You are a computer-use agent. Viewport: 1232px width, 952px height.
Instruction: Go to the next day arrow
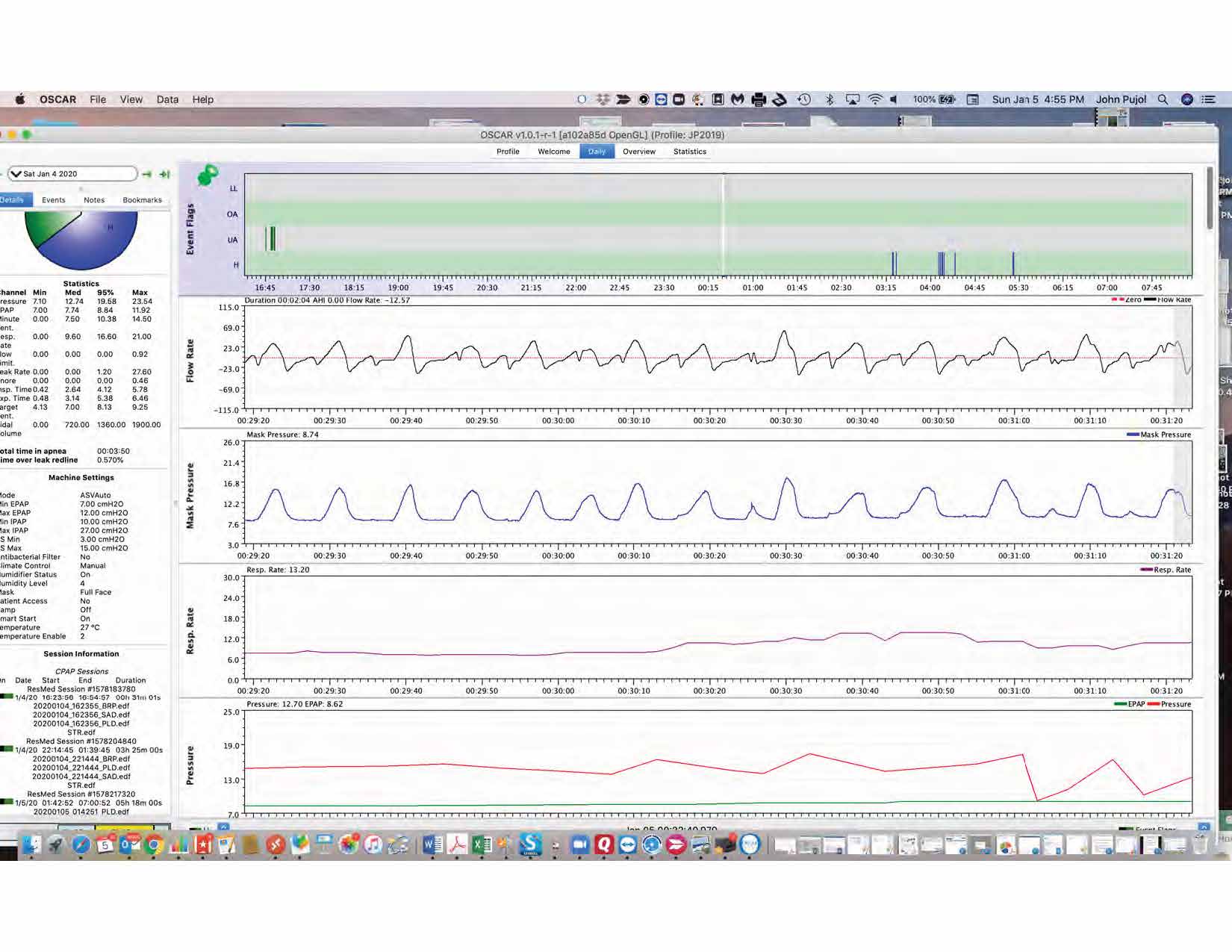pos(147,174)
